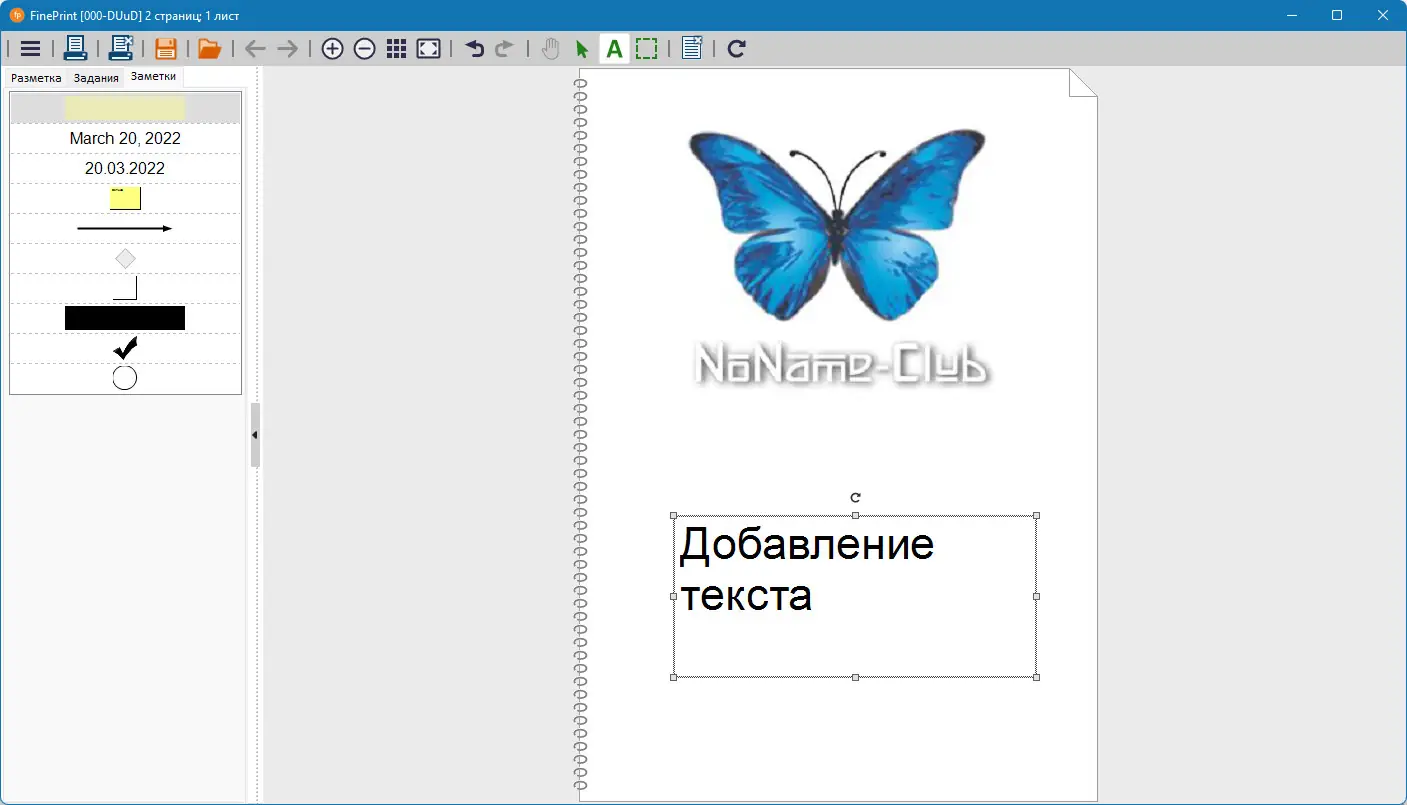The height and width of the screenshot is (805, 1407).
Task: Click the FinePrint app icon in title bar
Action: coord(16,15)
